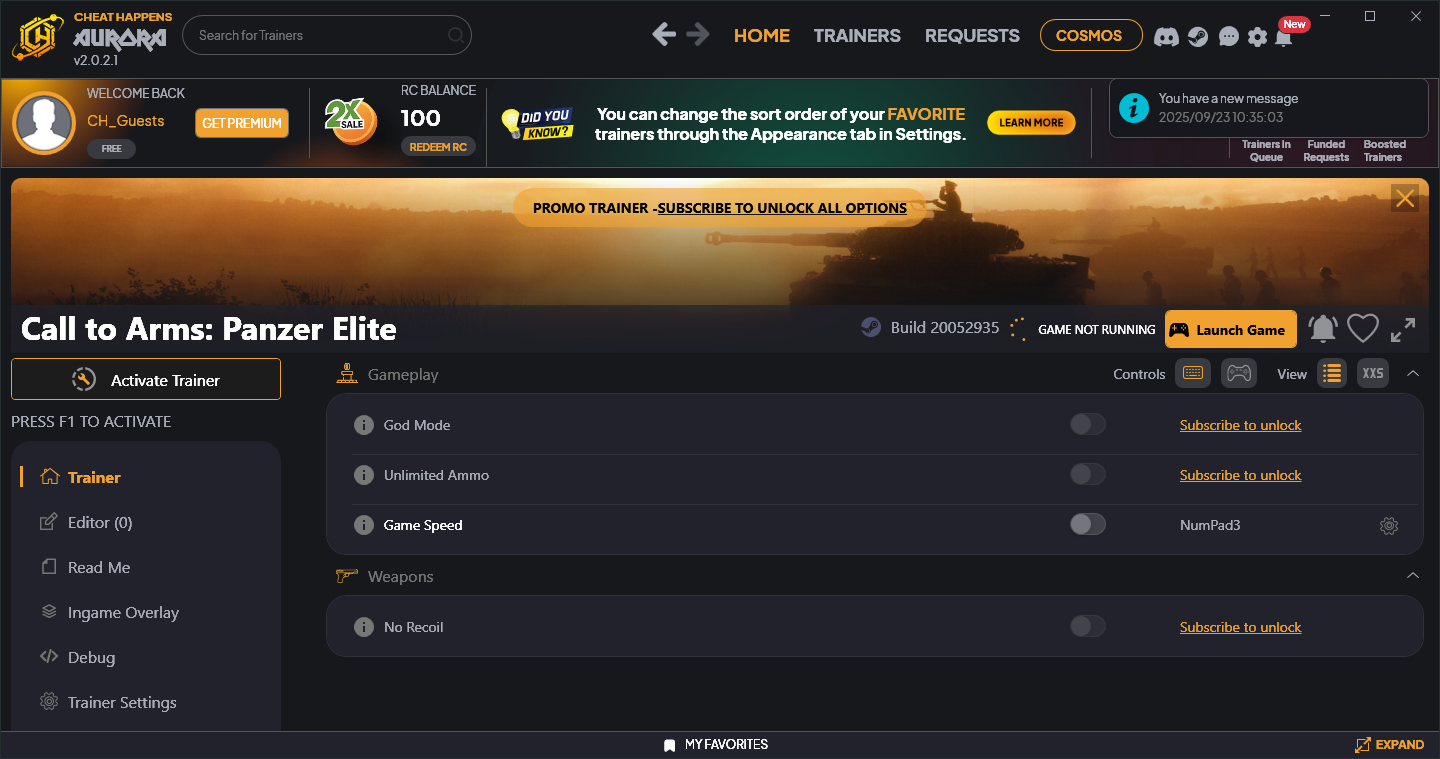Open the Discord icon in header
Screen dimensions: 1440x759
[1166, 36]
